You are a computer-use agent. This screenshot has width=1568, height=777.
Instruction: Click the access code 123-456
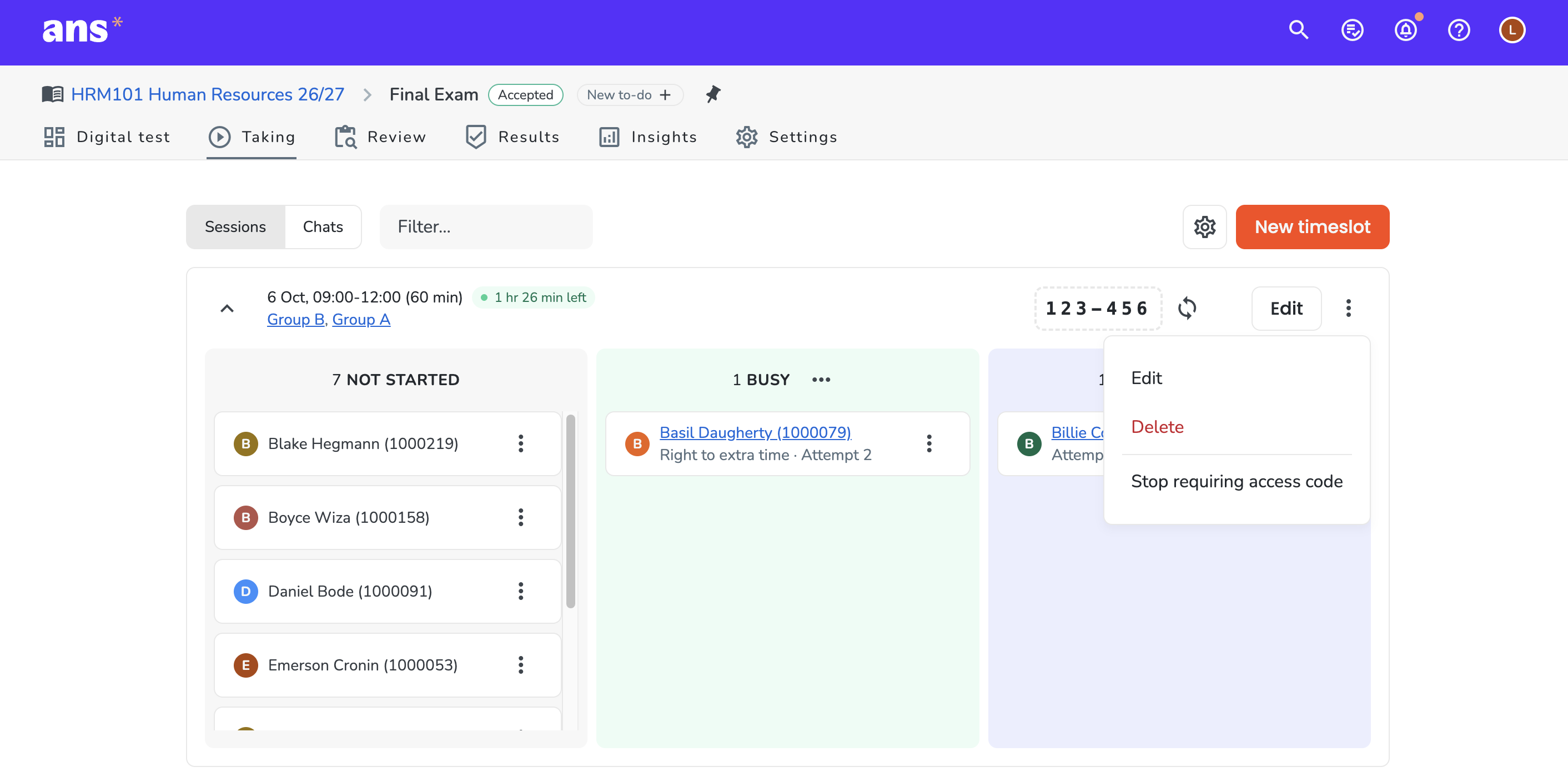coord(1098,309)
